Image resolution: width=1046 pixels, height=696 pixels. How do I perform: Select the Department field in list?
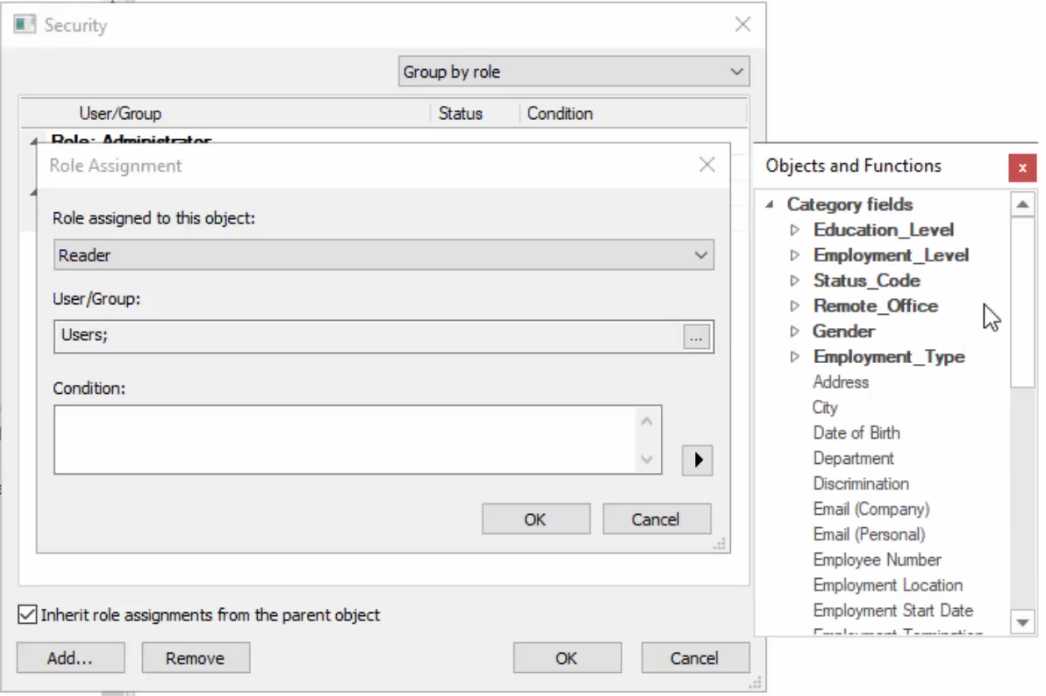(853, 458)
